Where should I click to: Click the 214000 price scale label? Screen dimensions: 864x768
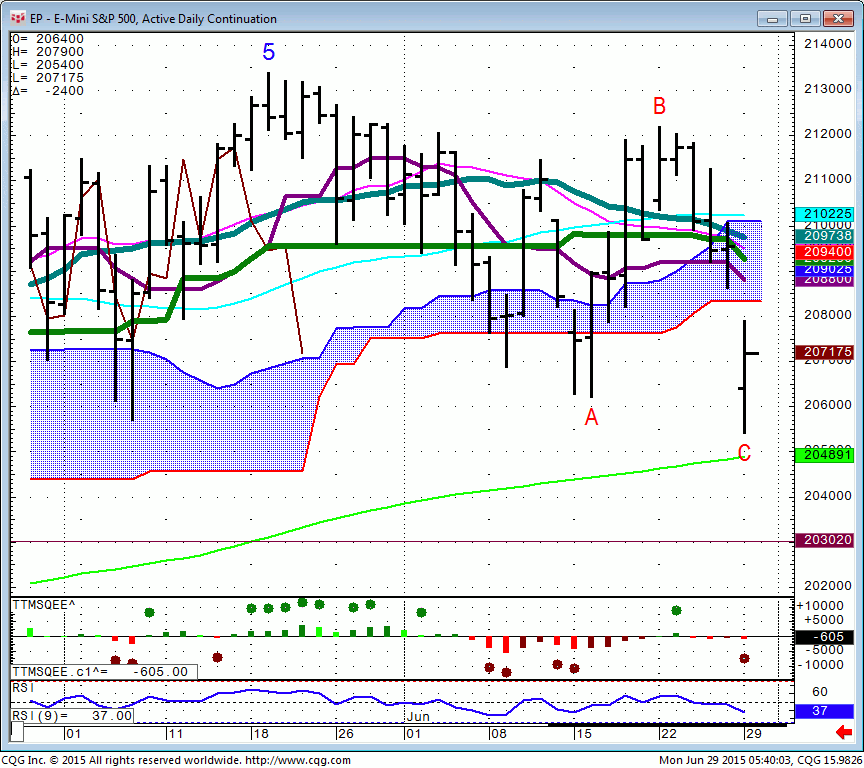click(828, 44)
